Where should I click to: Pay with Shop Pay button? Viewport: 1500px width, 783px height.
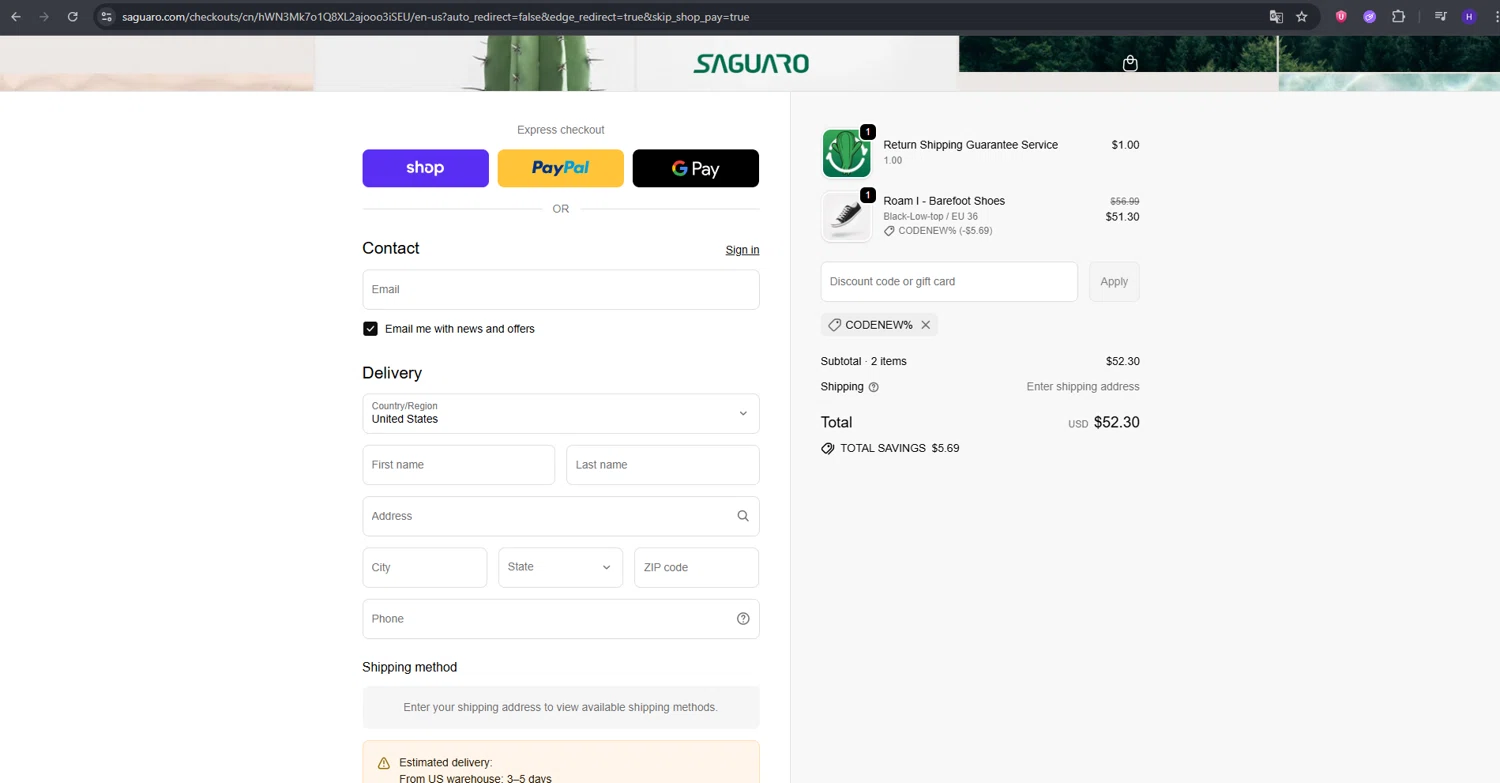pyautogui.click(x=425, y=168)
